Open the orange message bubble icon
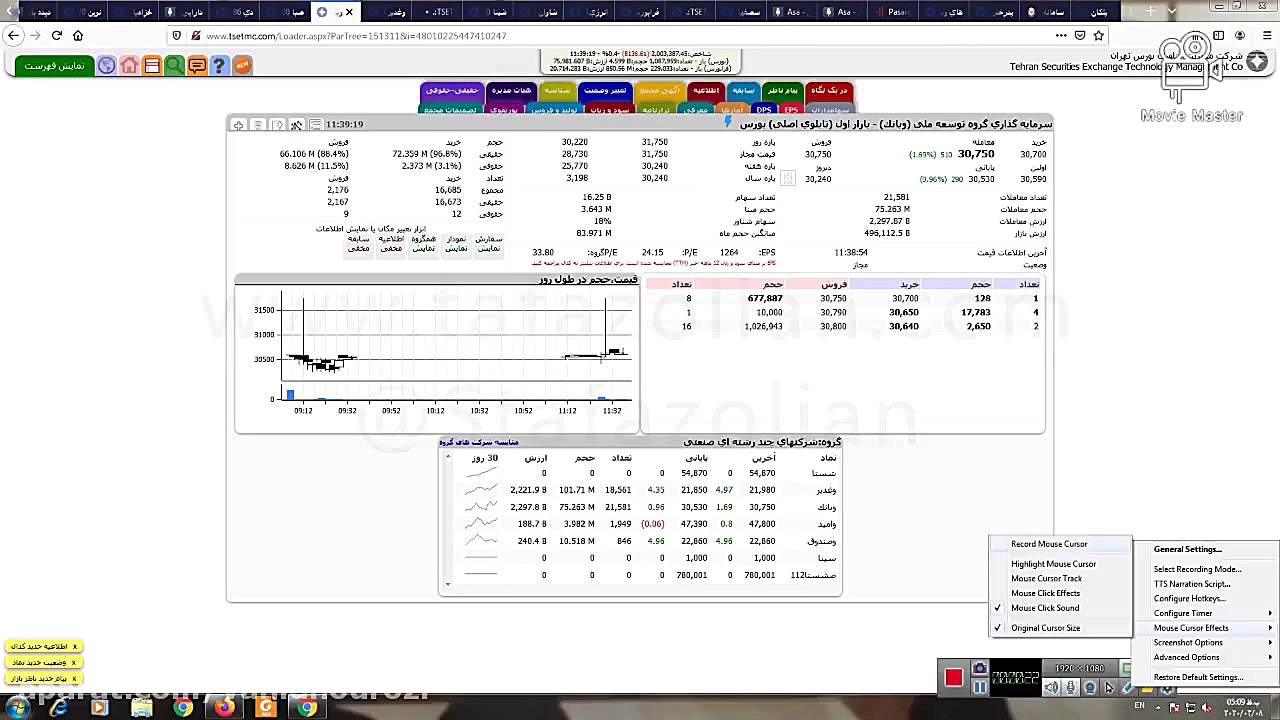Screen dimensions: 1280x720 pos(197,66)
